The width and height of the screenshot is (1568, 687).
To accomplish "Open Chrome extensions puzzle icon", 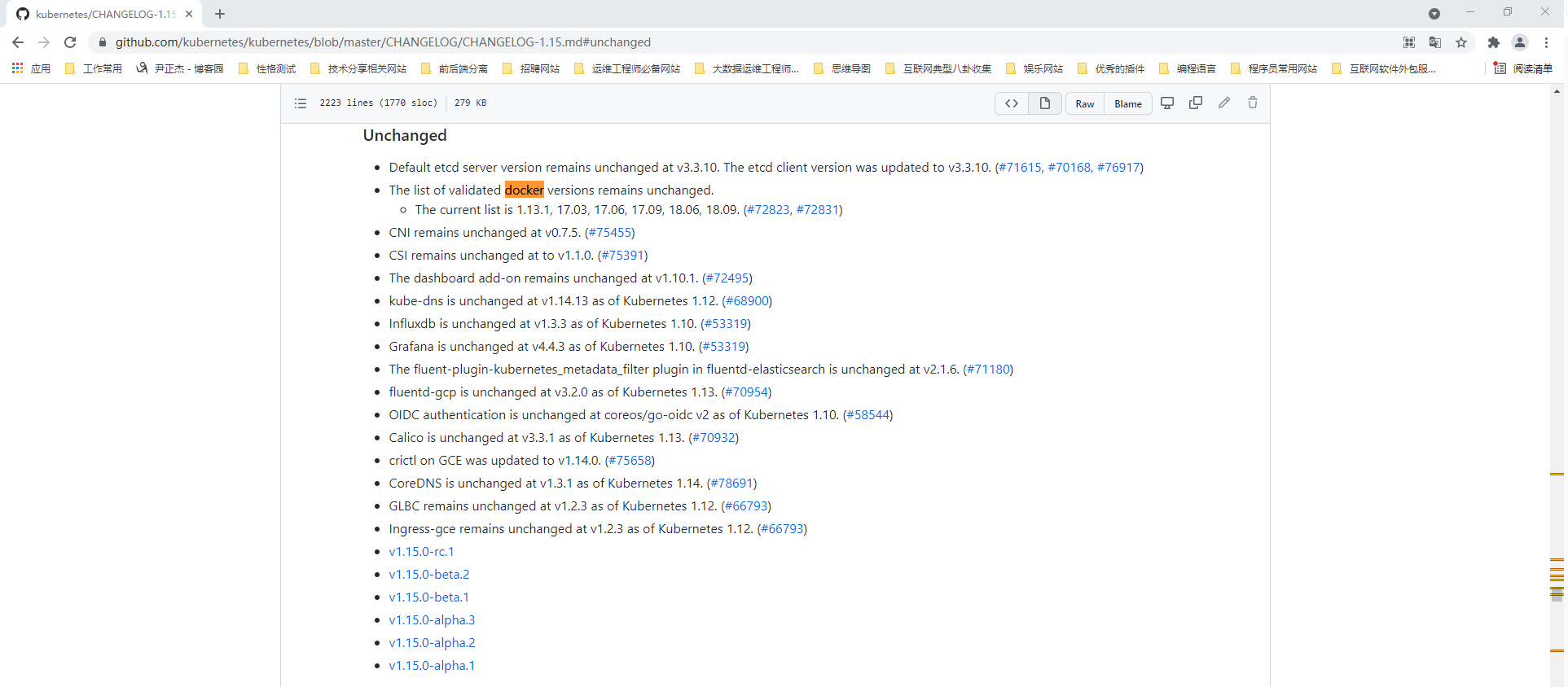I will (x=1493, y=42).
